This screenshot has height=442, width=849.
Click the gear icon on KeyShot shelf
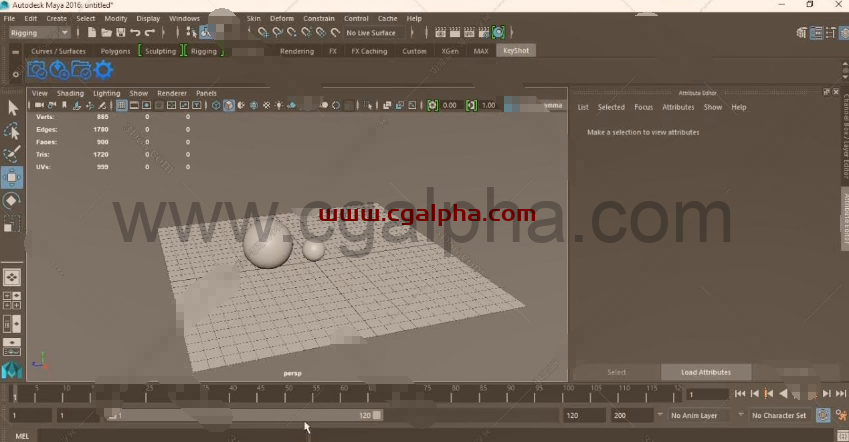pyautogui.click(x=103, y=69)
